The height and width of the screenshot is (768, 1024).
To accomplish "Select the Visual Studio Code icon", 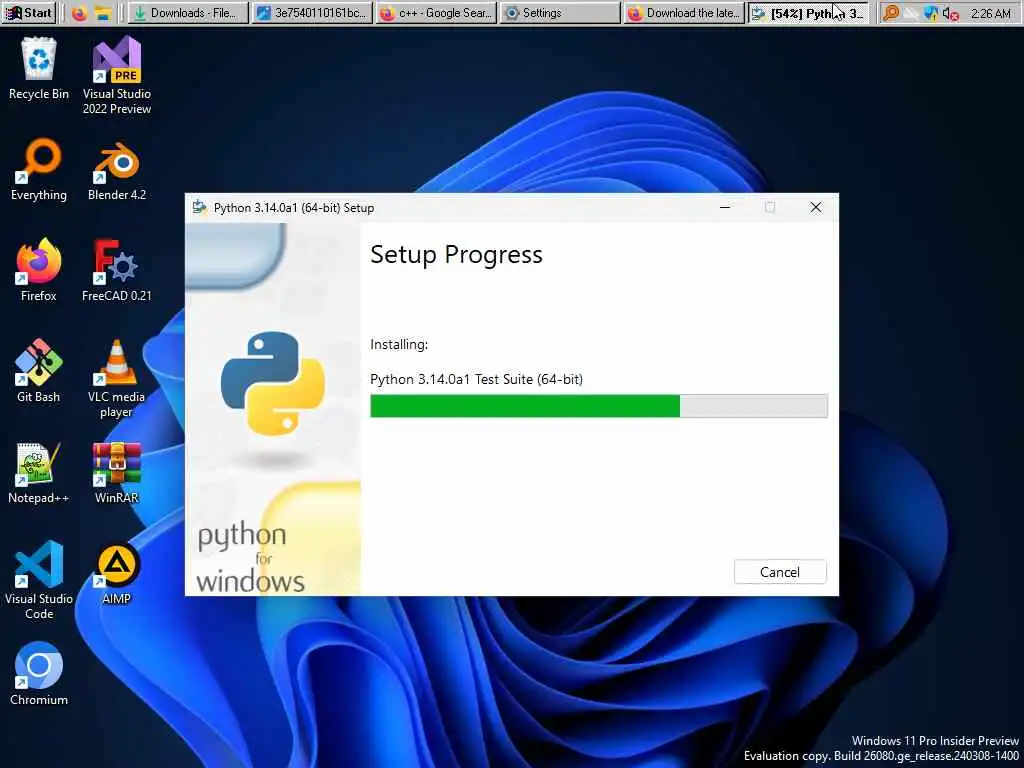I will coord(39,580).
